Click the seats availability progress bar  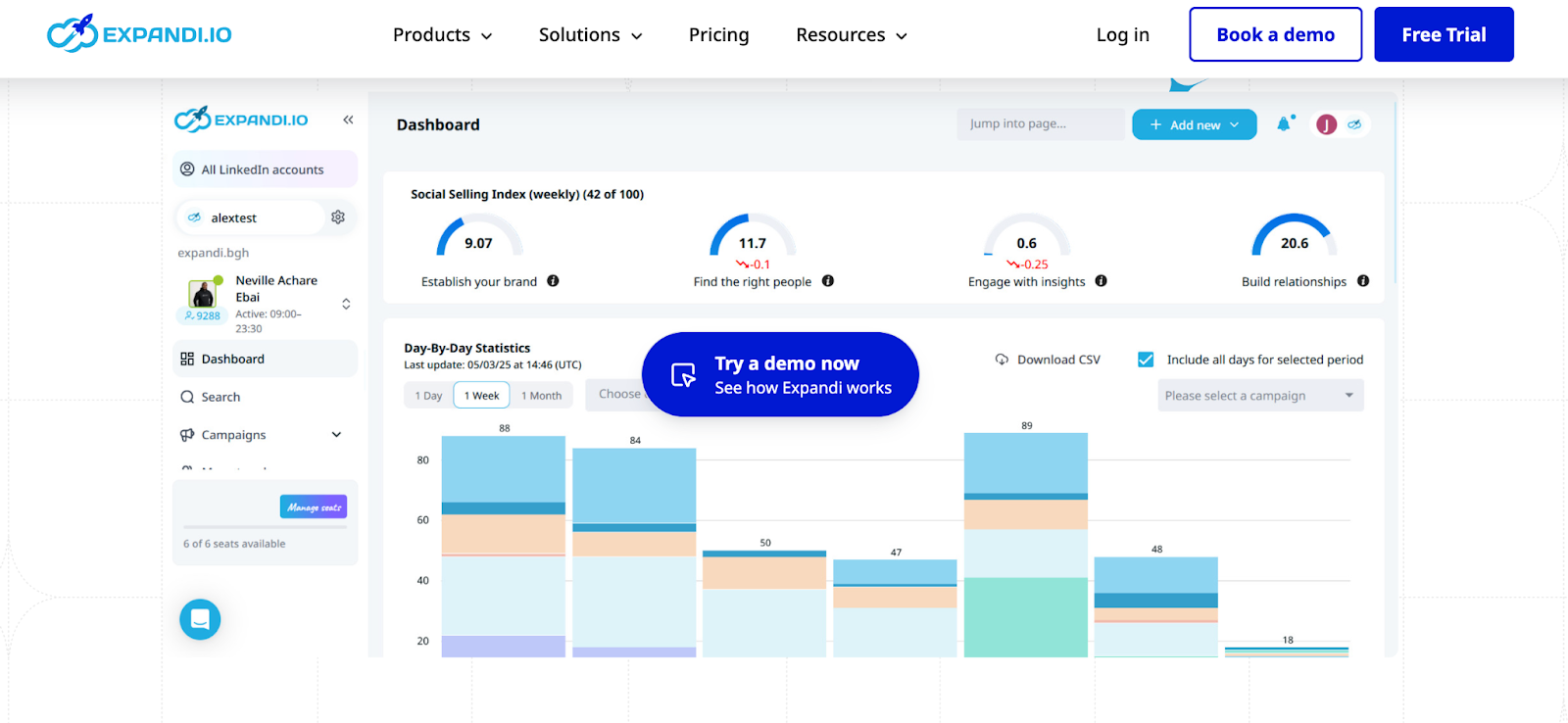265,527
